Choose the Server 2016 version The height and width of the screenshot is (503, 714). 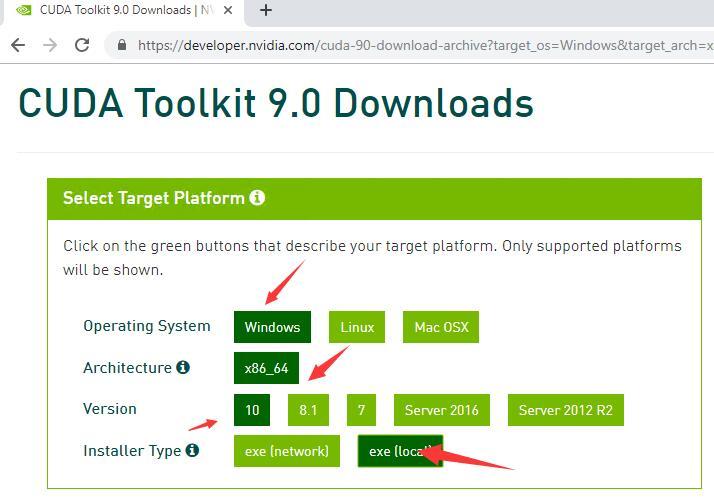[441, 410]
